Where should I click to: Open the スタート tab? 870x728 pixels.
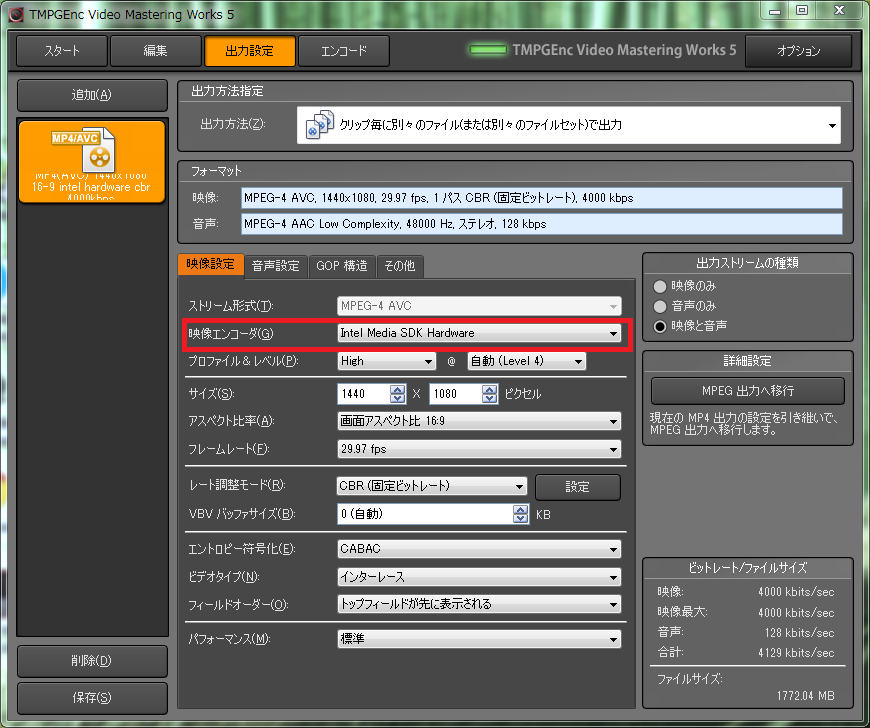[x=62, y=51]
